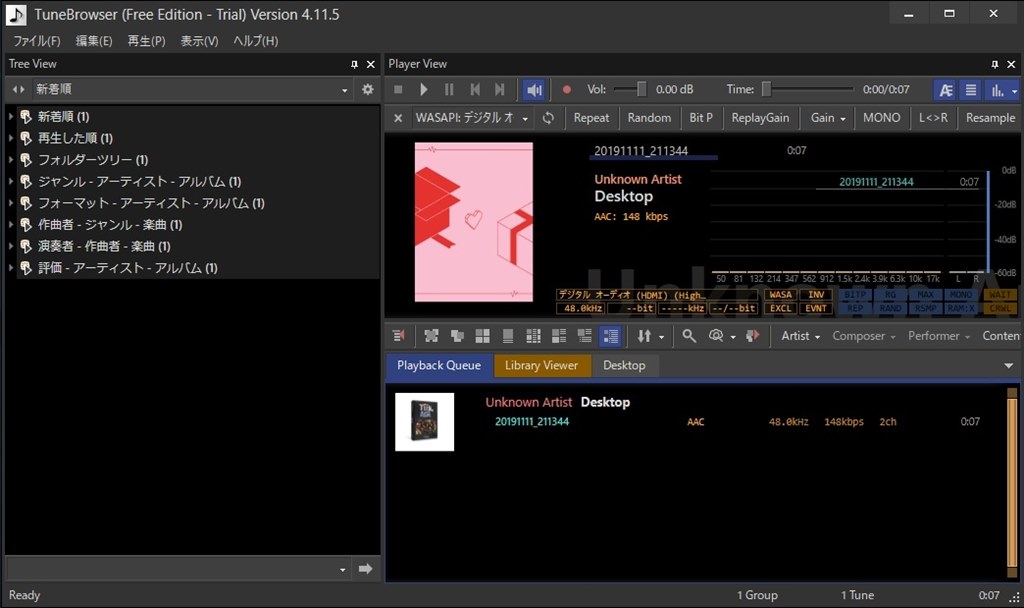Image resolution: width=1024 pixels, height=608 pixels.
Task: Click the red arrow export icon
Action: click(x=752, y=336)
